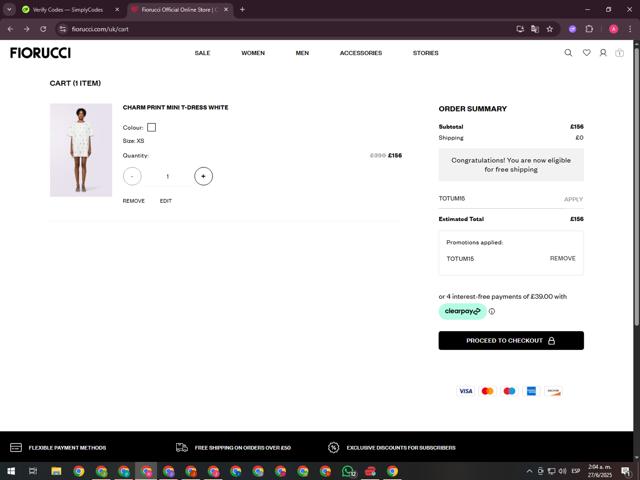Image resolution: width=640 pixels, height=480 pixels.
Task: Click REMOVE under the cart item
Action: tap(133, 201)
